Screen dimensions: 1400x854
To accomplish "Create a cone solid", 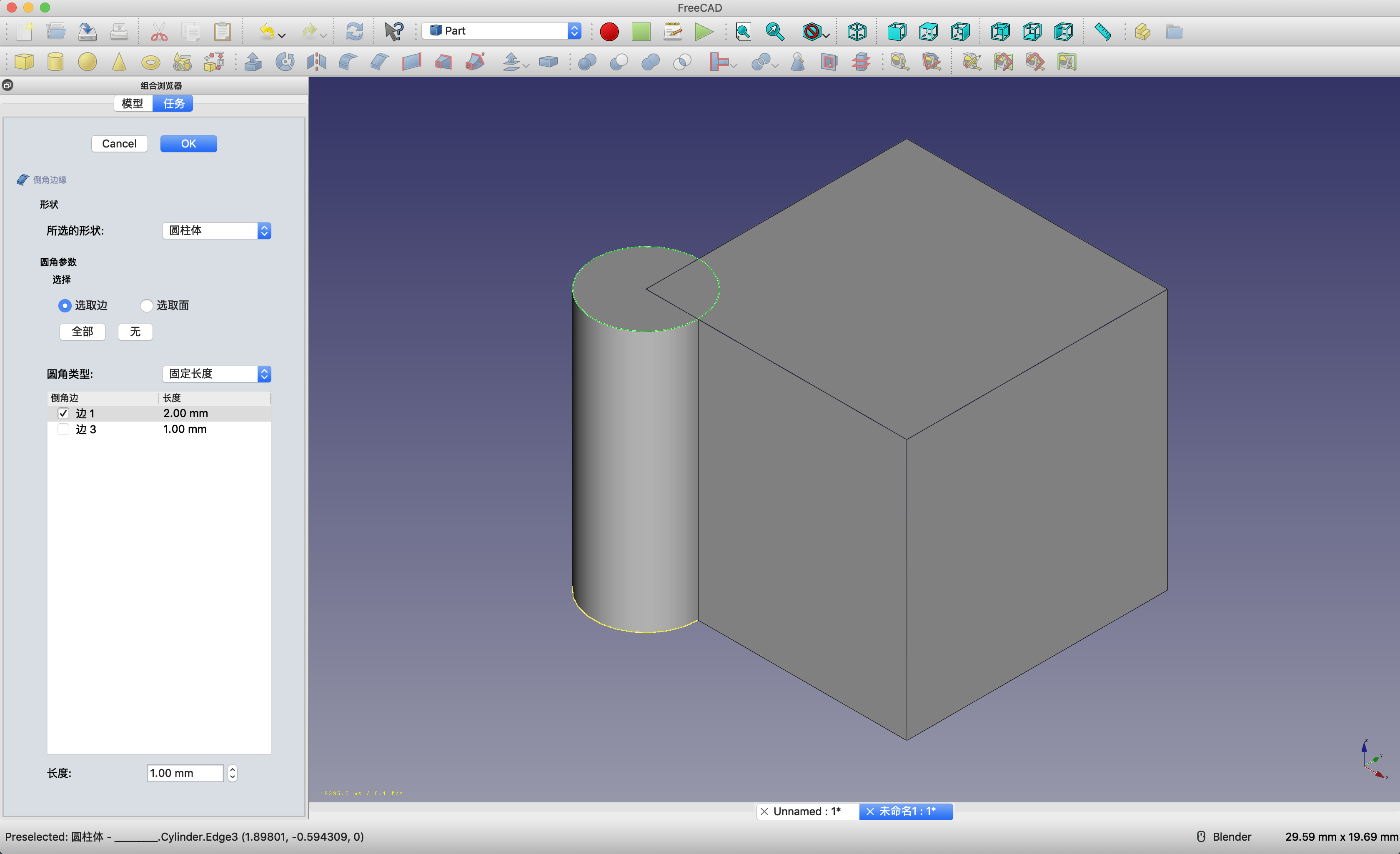I will pos(119,62).
